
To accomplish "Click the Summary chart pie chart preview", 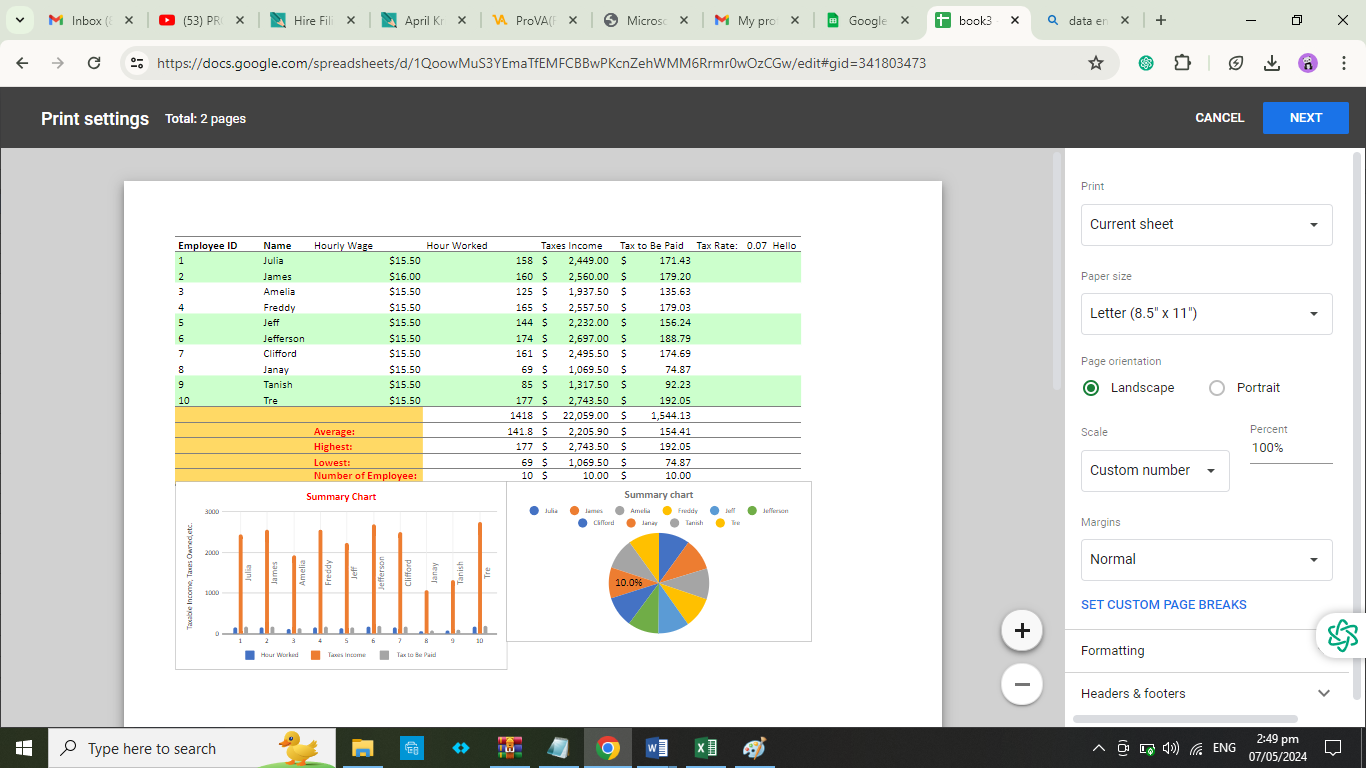I will (659, 562).
